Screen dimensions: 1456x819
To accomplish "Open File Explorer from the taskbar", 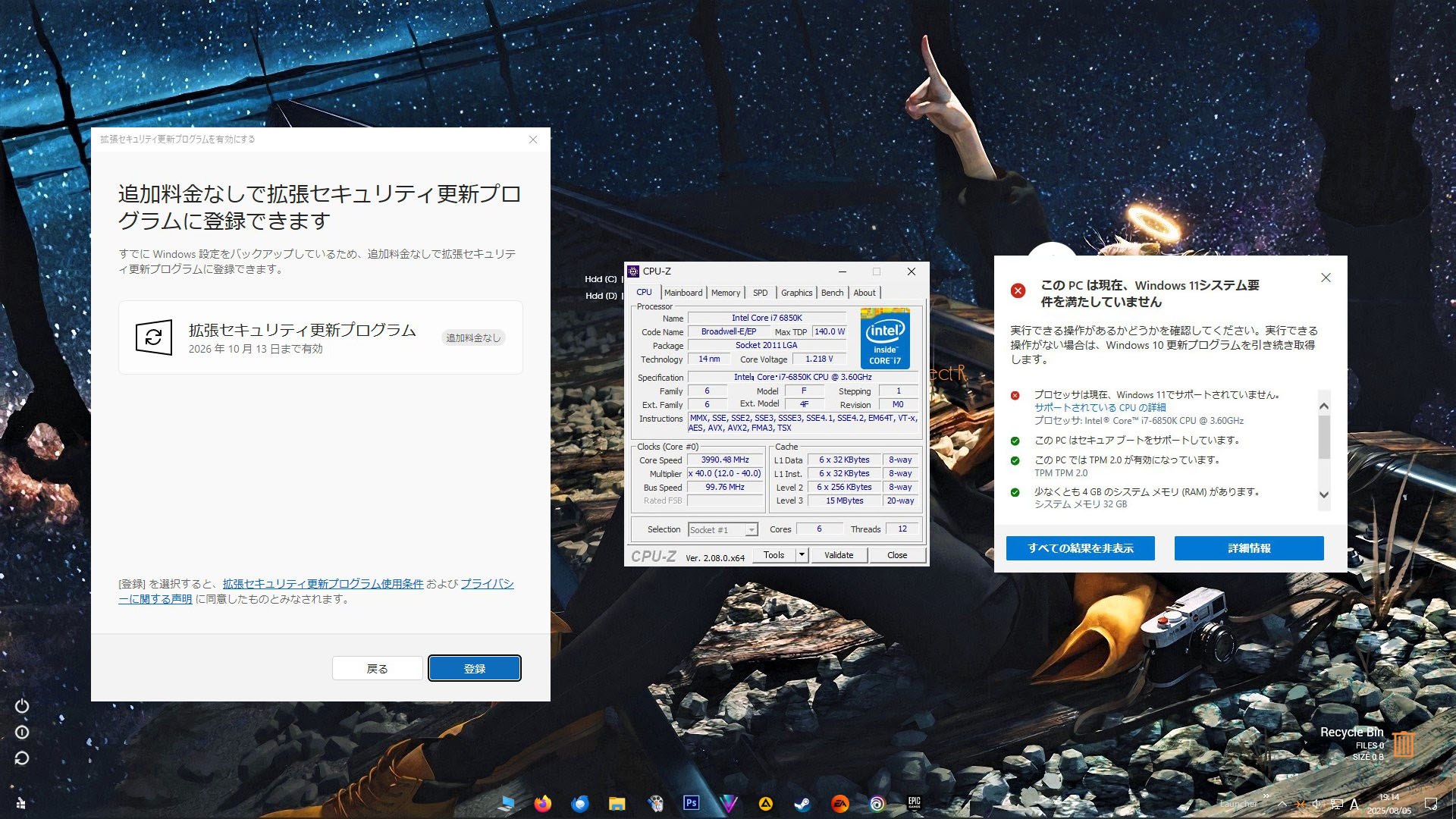I will (617, 803).
